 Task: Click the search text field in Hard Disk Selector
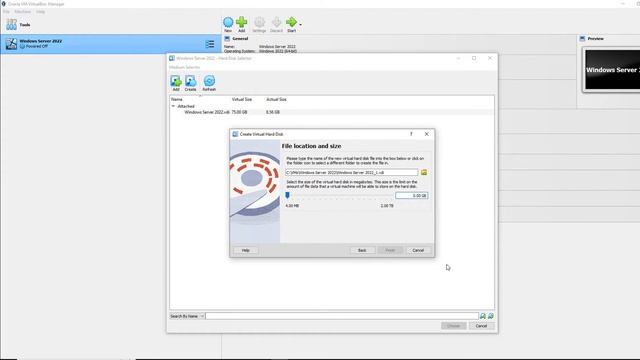click(342, 316)
